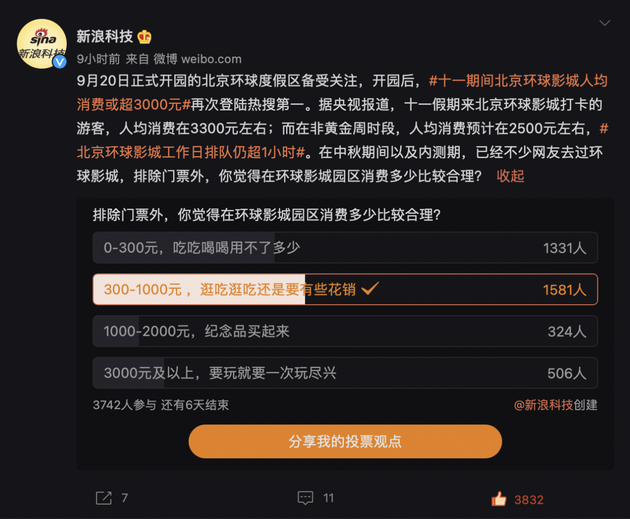Click the repost share icon
Screen dimensions: 630x519
coord(103,497)
